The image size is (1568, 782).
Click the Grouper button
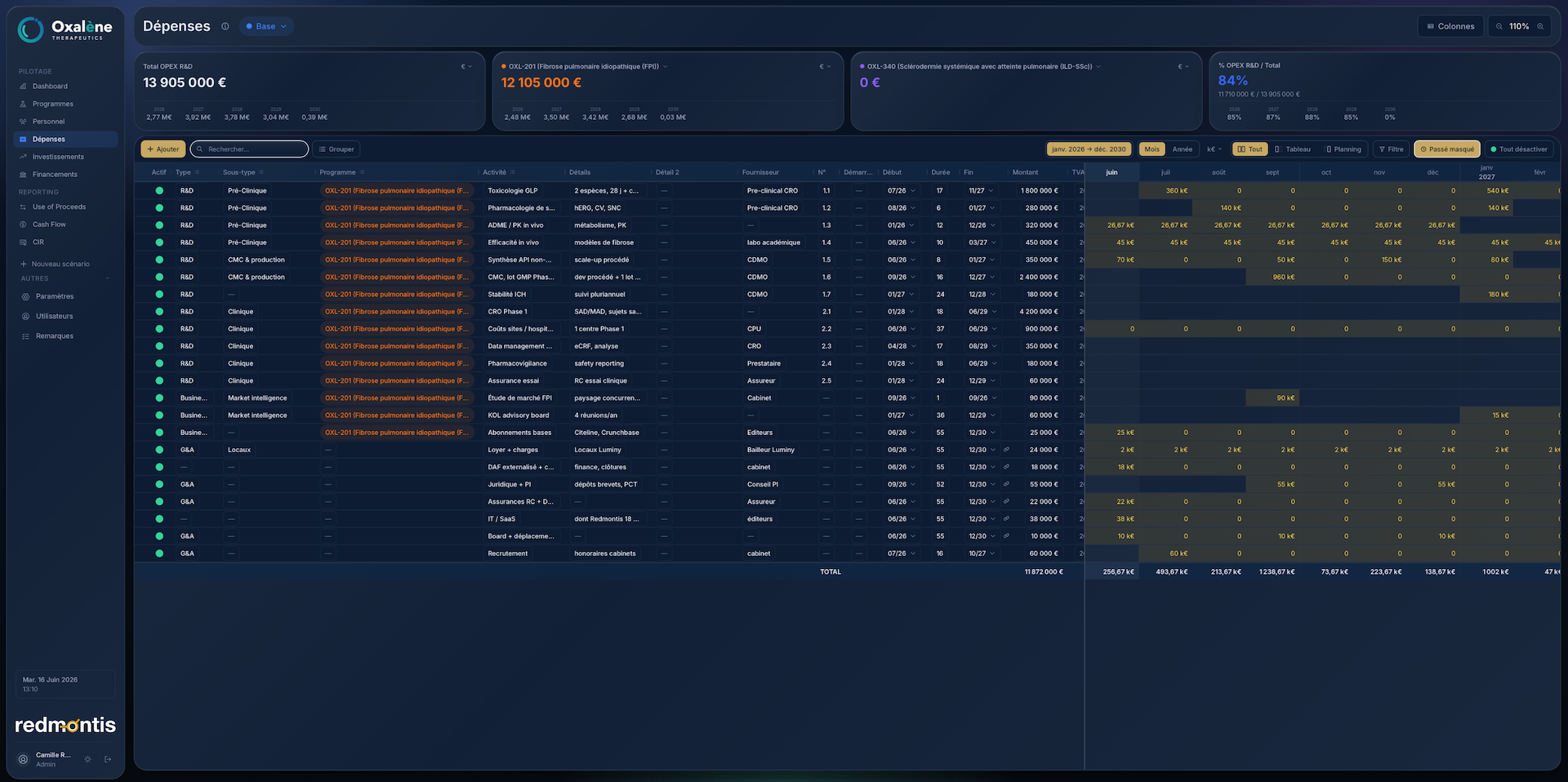336,149
